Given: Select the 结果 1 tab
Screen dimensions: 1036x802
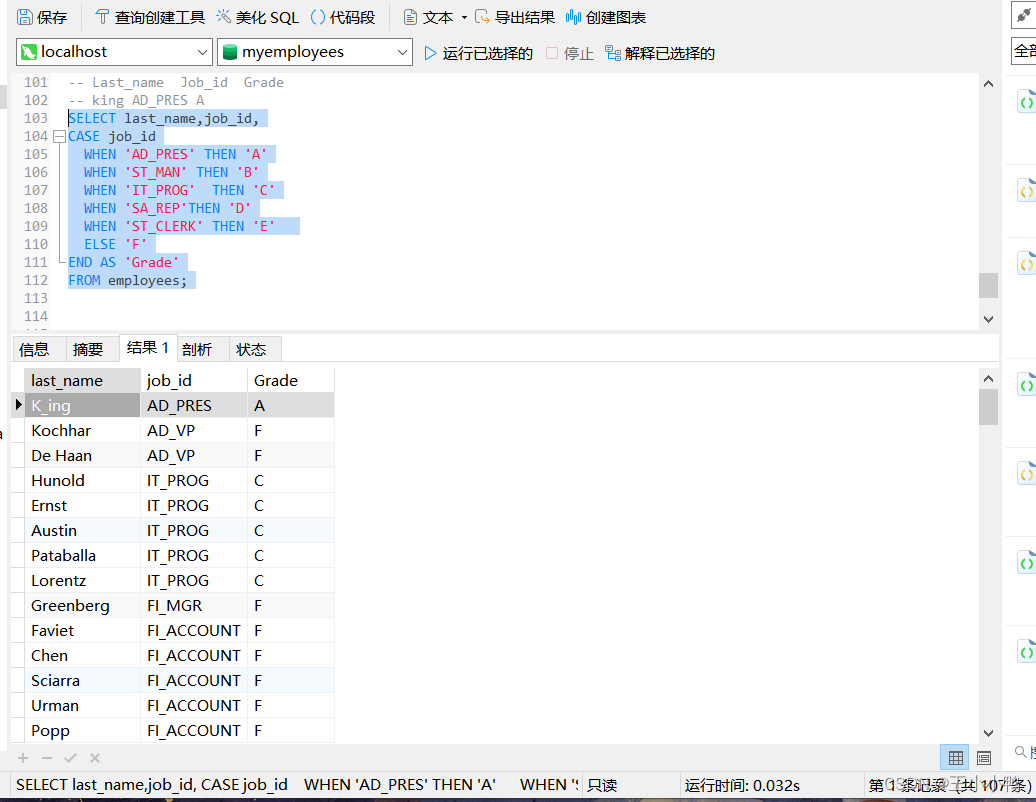Looking at the screenshot, I should pos(148,348).
